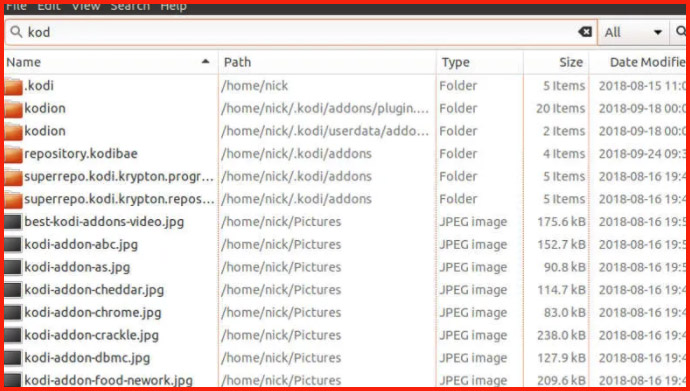690x391 pixels.
Task: Select folder icon of kodion in userdata path
Action: (x=14, y=132)
